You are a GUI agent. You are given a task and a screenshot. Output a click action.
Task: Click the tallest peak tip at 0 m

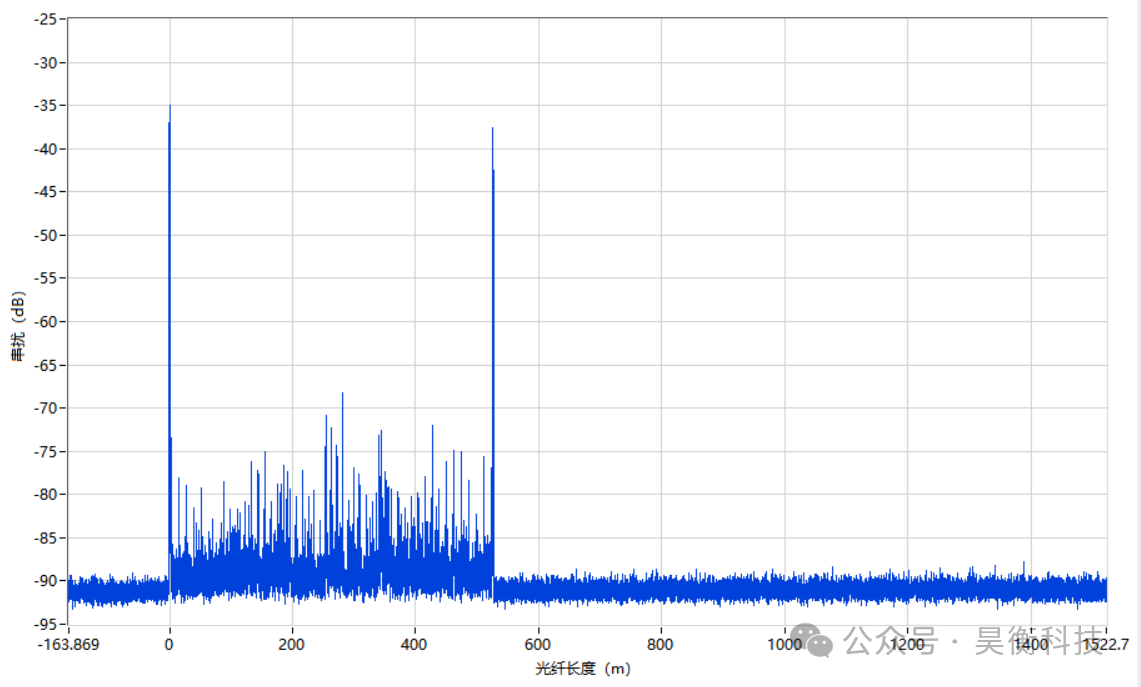170,106
